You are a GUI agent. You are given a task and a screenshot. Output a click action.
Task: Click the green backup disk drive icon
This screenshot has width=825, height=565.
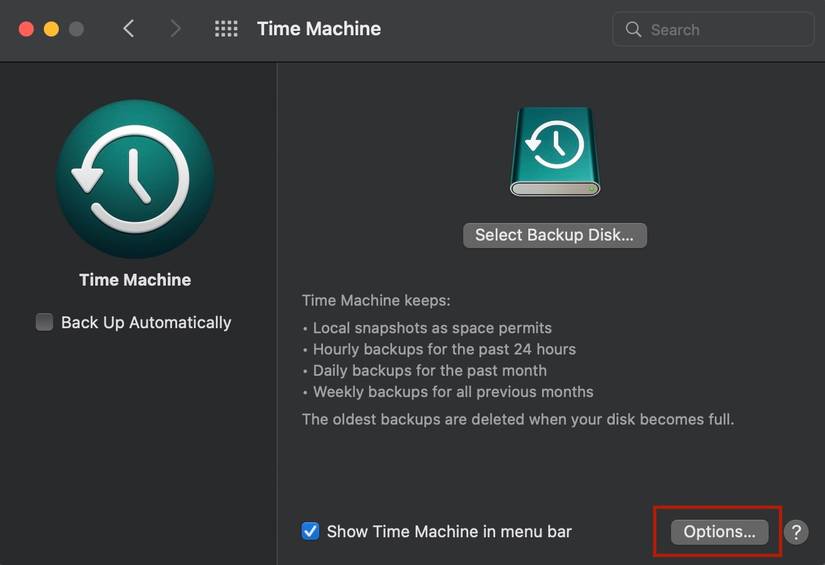click(555, 151)
